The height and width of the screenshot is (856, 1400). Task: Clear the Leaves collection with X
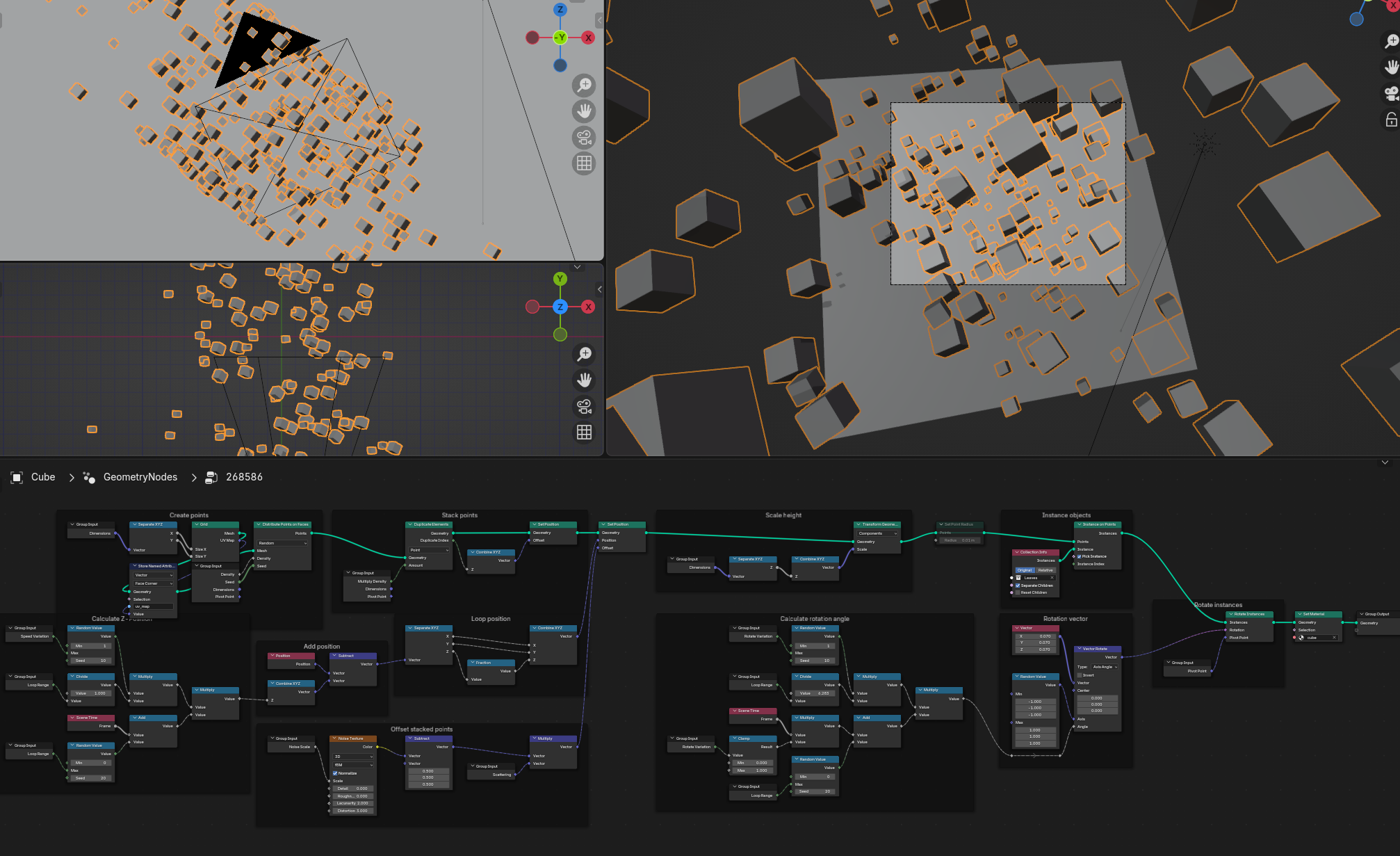(x=1052, y=578)
